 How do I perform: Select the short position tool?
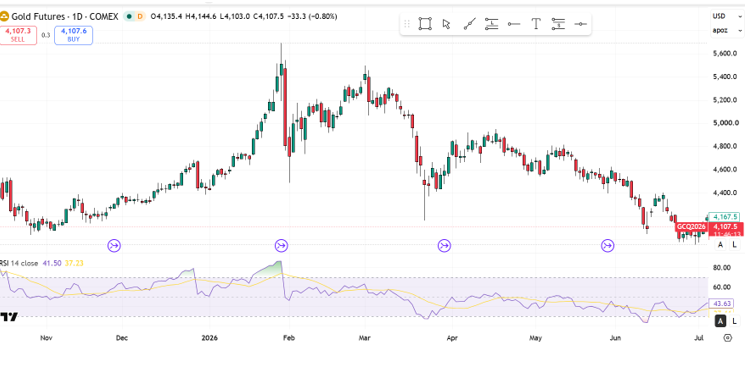tap(558, 24)
